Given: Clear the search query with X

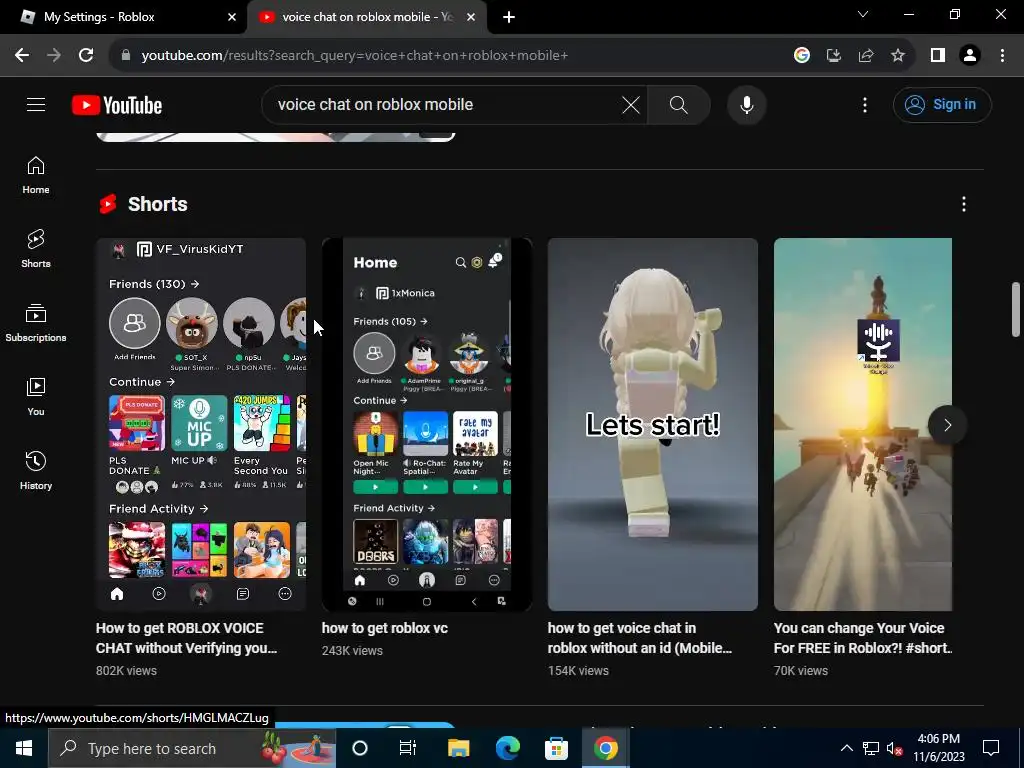Looking at the screenshot, I should [630, 104].
